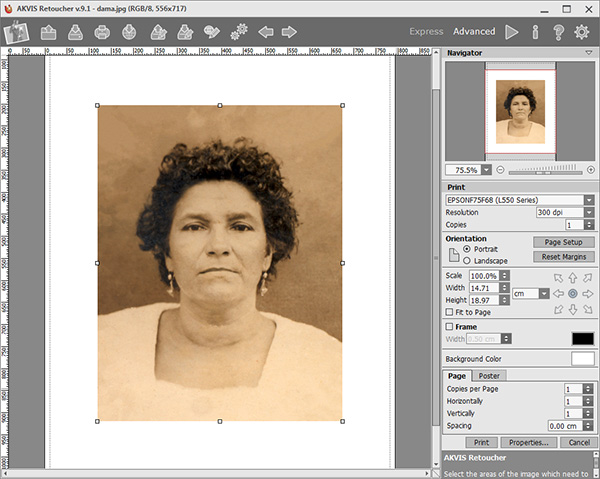Click the Redo right arrow
The width and height of the screenshot is (600, 479).
click(289, 32)
